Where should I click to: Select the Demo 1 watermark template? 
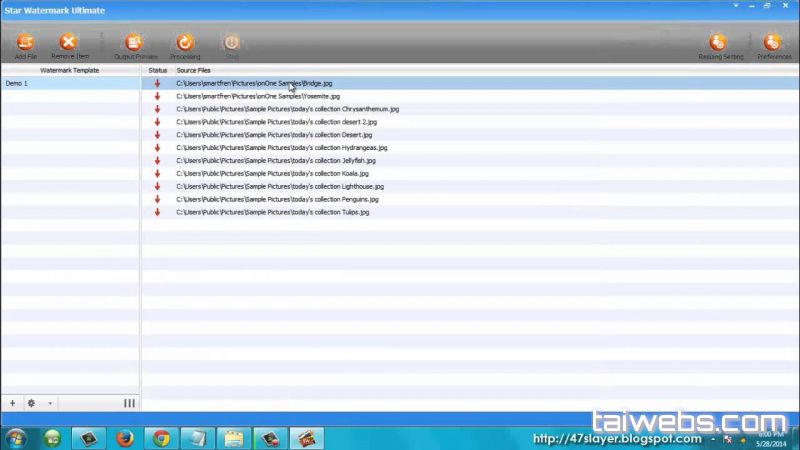pos(17,84)
